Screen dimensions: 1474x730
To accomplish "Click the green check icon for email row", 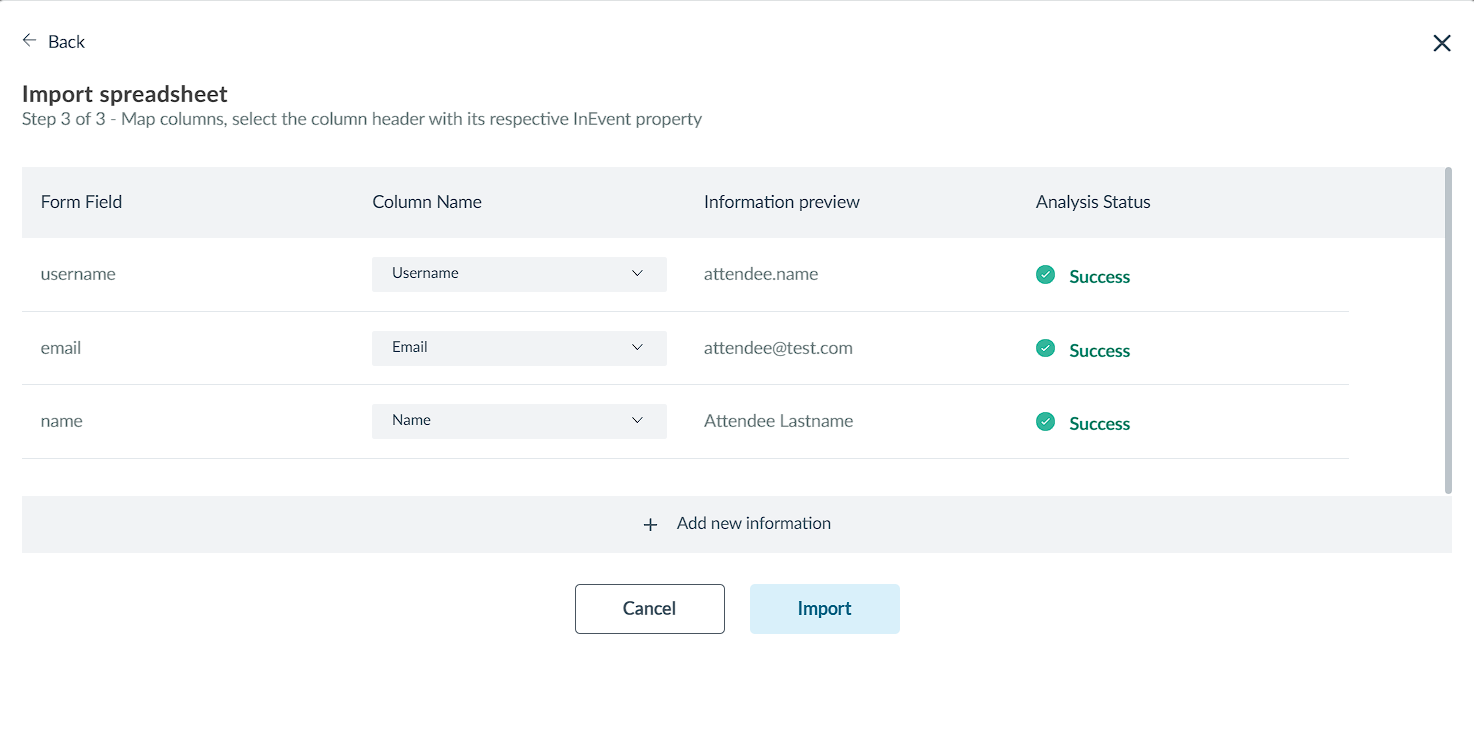I will point(1045,348).
